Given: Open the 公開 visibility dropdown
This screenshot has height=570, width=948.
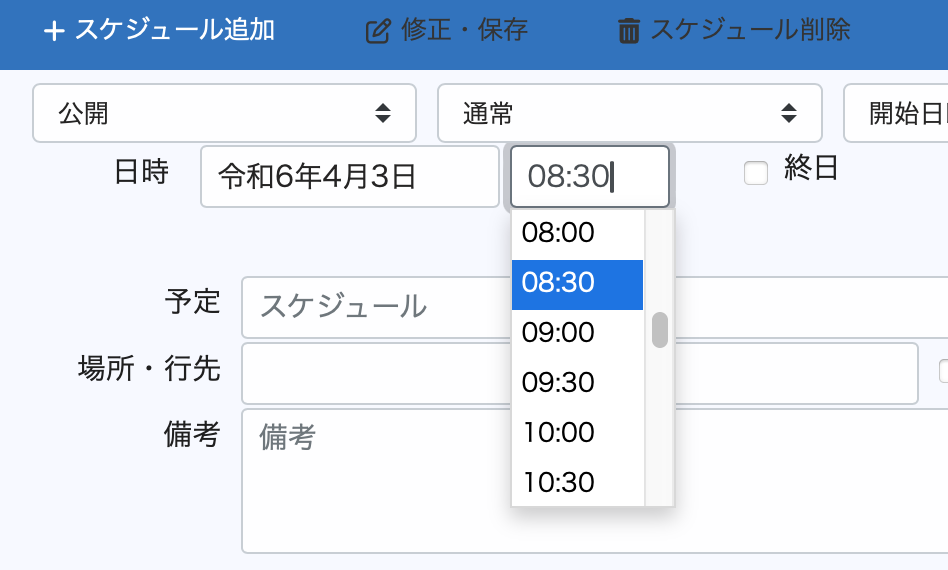Looking at the screenshot, I should tap(224, 113).
